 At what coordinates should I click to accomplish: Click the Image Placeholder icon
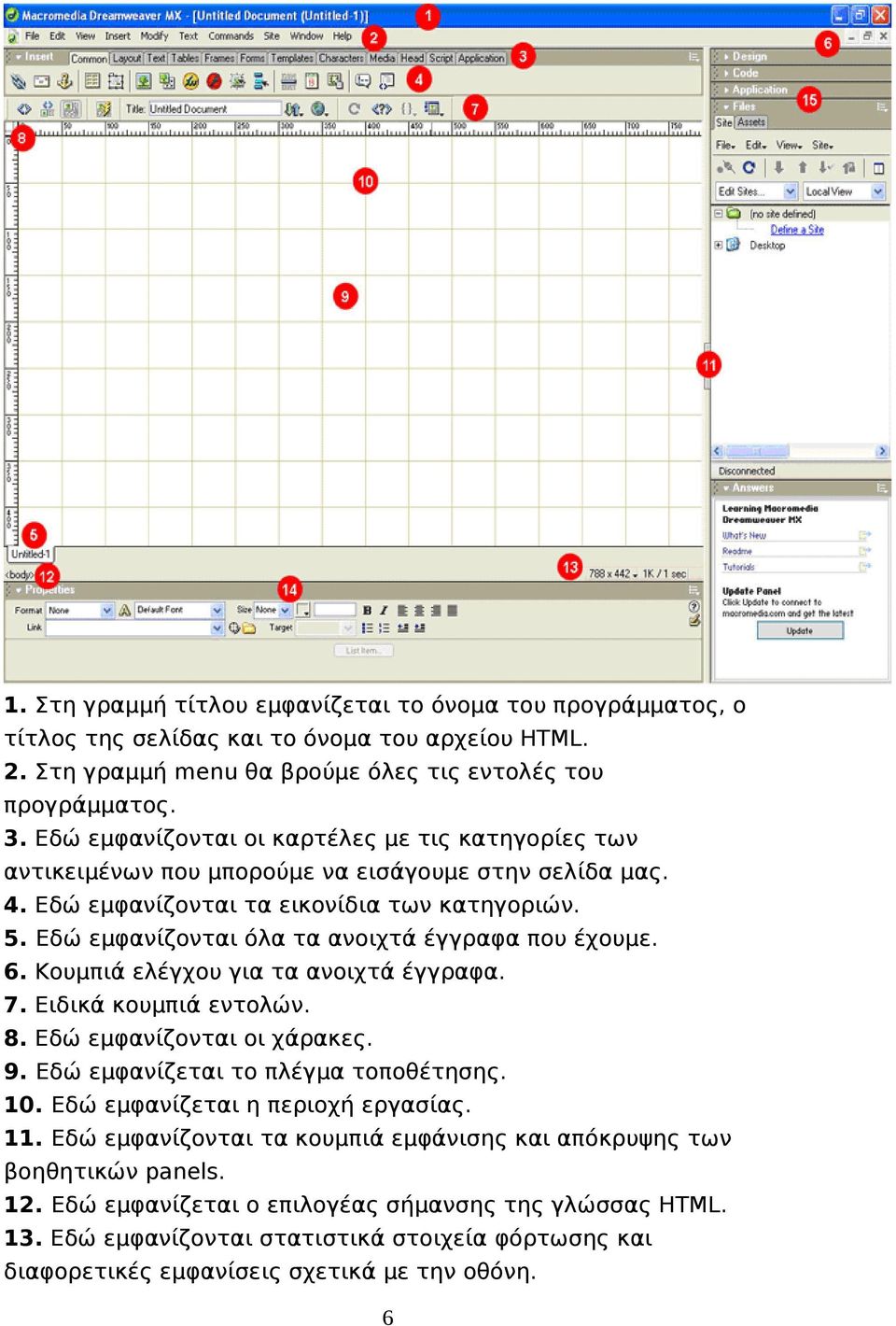(165, 81)
